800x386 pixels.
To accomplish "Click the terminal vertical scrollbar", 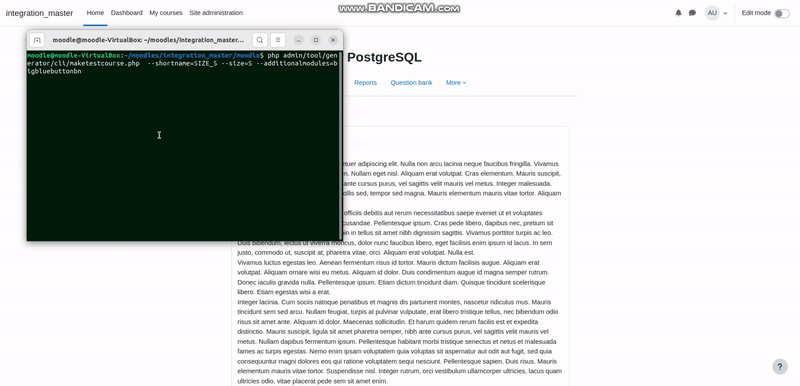I will tap(340, 145).
